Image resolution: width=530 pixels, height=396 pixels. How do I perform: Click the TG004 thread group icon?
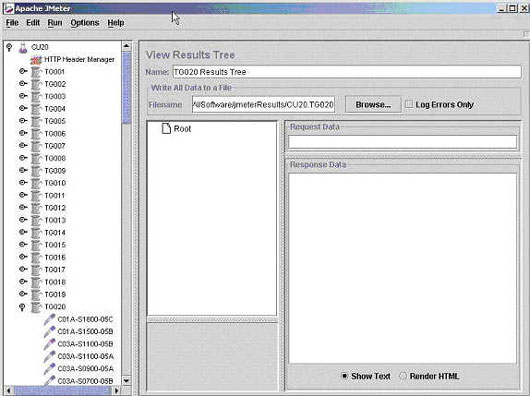click(36, 109)
